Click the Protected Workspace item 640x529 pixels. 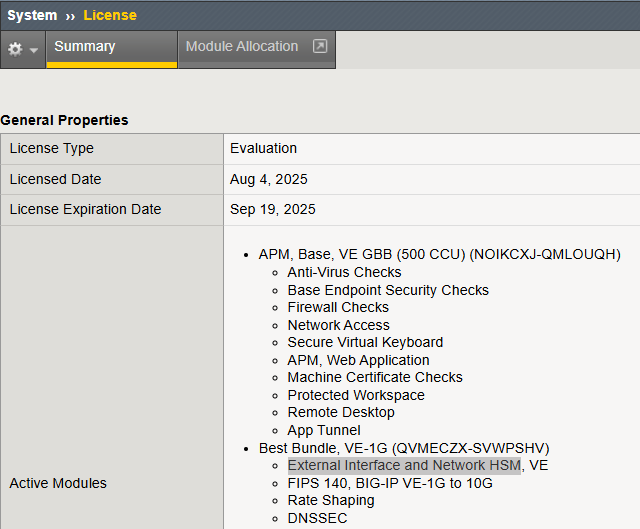pos(356,395)
